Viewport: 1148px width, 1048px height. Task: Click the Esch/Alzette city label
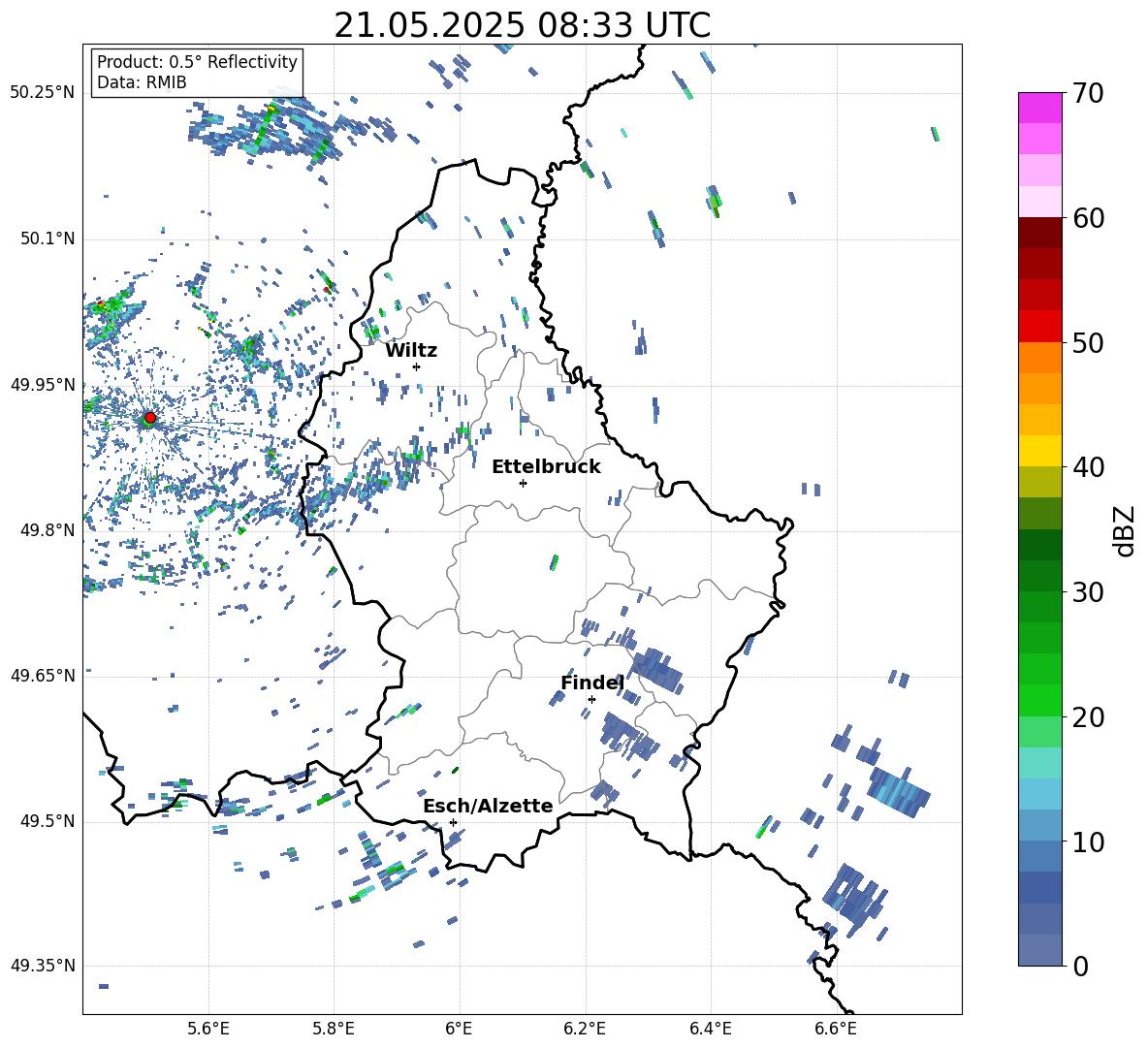tap(488, 806)
